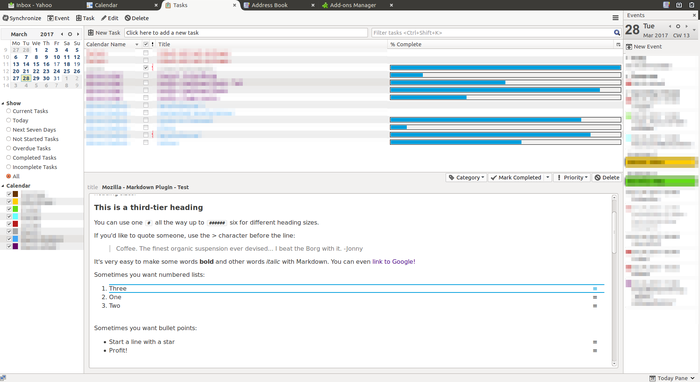
Task: Open the hamburger application menu
Action: click(x=616, y=18)
